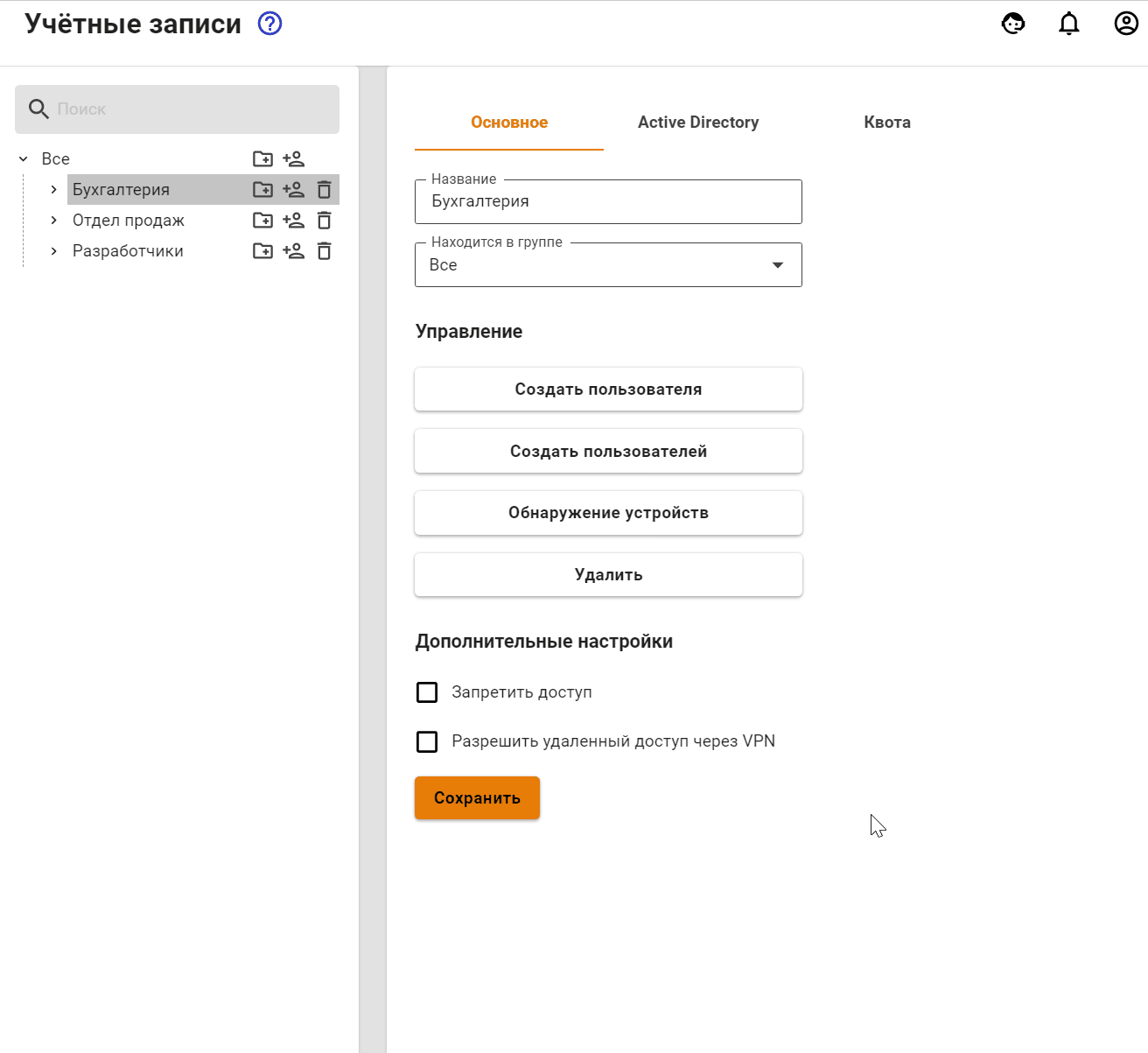The width and height of the screenshot is (1148, 1053).
Task: Open the Квота tab
Action: pyautogui.click(x=887, y=123)
